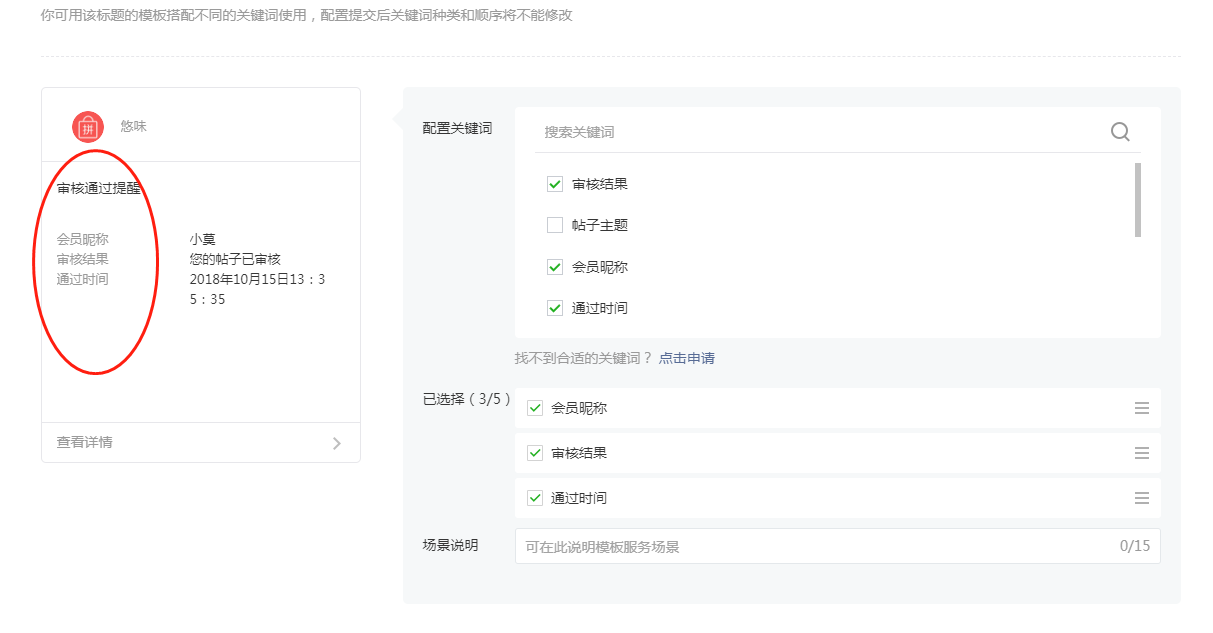Uncheck 通过时间 in keyword list

point(555,308)
